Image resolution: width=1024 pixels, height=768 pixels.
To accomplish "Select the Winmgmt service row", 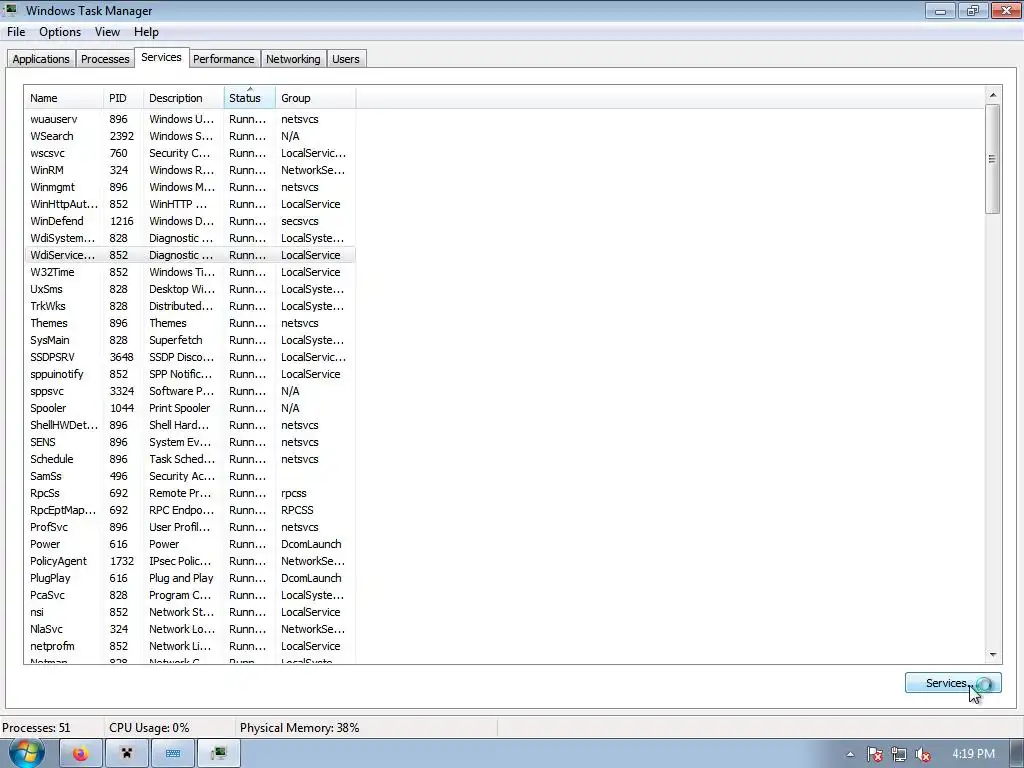I will click(x=190, y=187).
